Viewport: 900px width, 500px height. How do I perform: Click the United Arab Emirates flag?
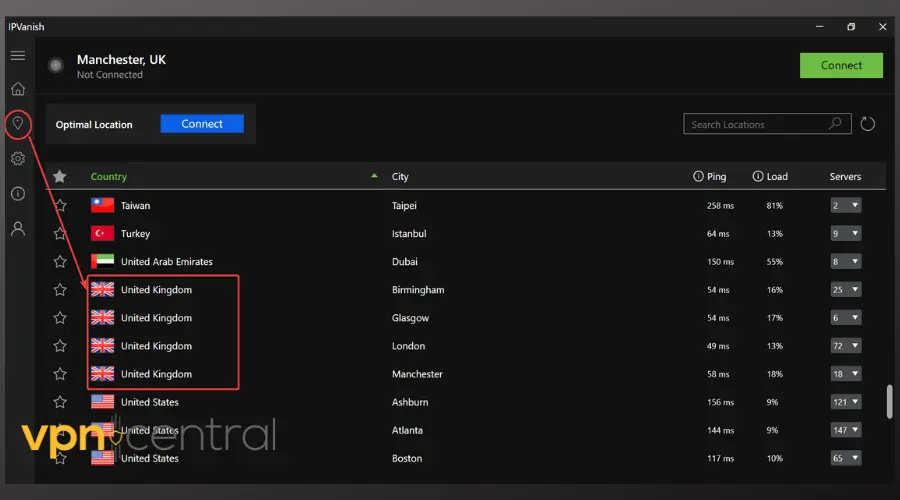tap(102, 261)
